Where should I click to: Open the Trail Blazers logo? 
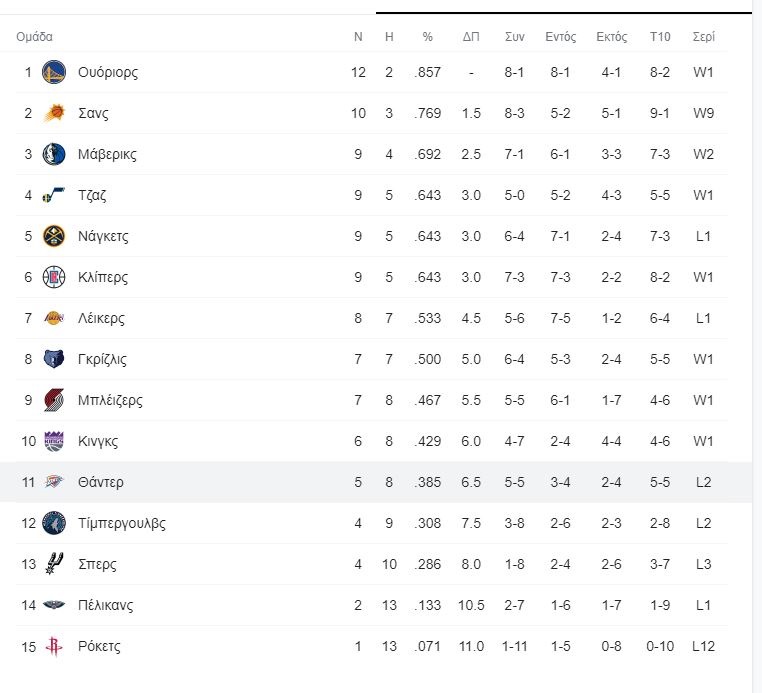[53, 400]
